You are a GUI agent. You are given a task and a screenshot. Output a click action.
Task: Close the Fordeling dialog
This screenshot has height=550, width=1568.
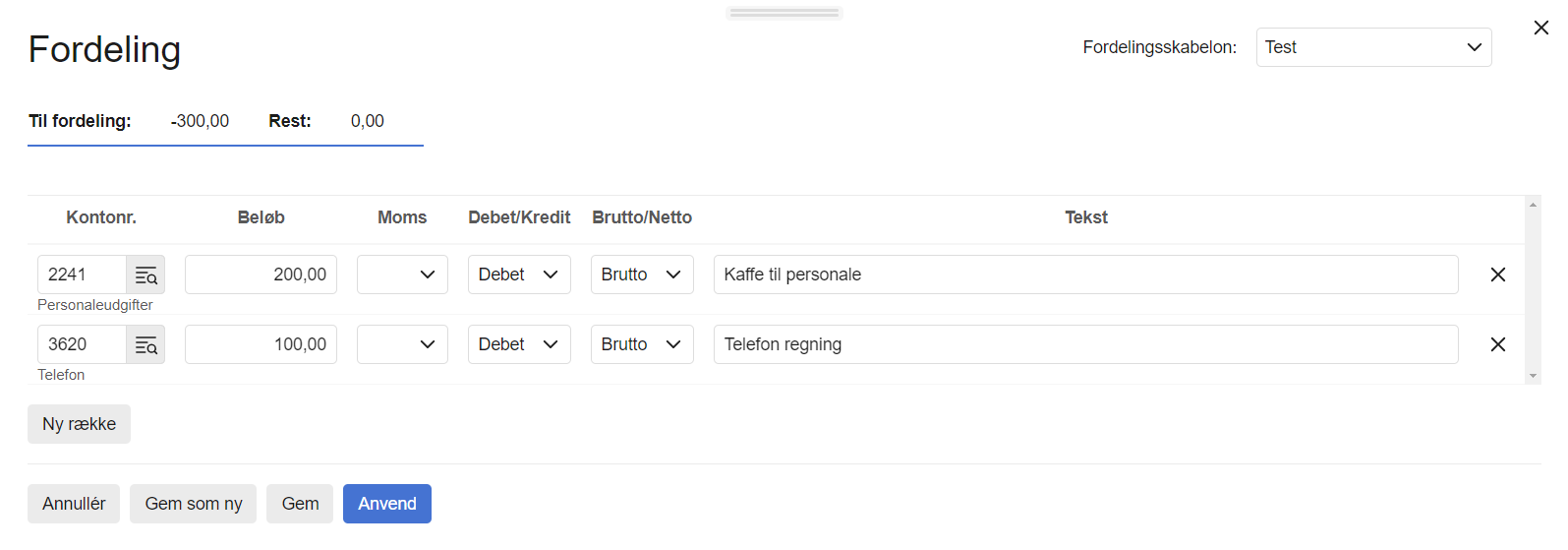[1540, 28]
